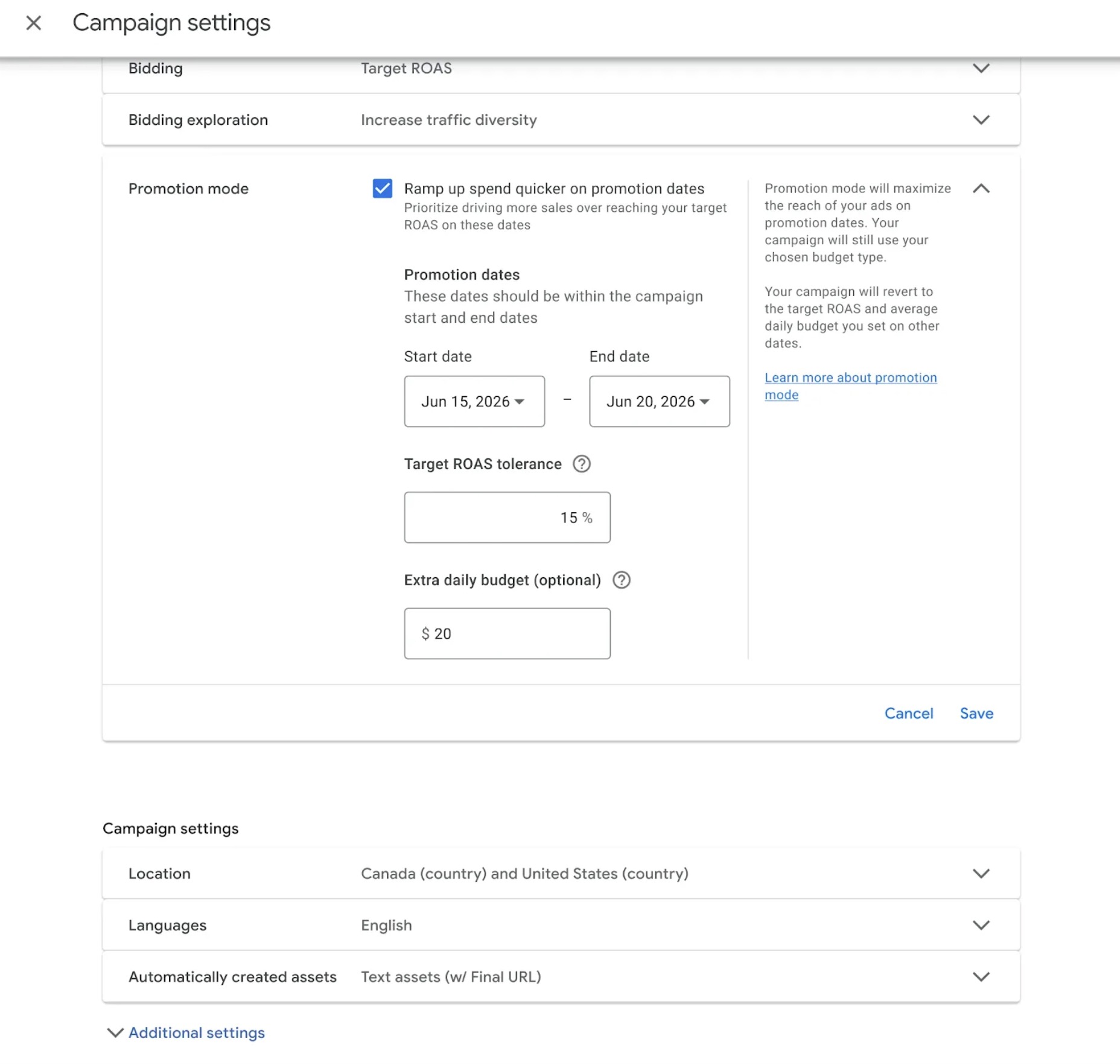Click the Promotion mode label
The height and width of the screenshot is (1064, 1120).
pyautogui.click(x=188, y=189)
